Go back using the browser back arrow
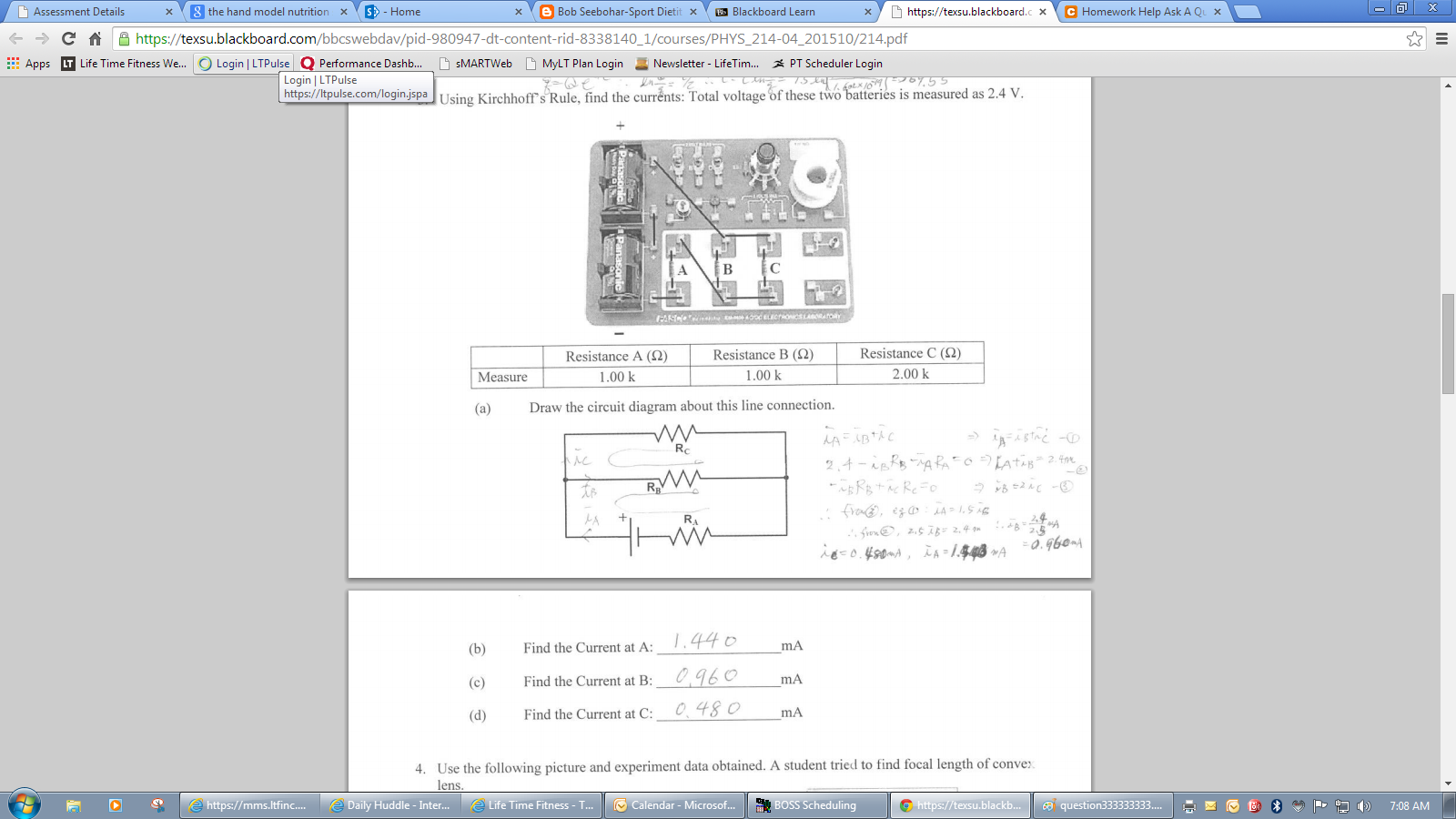This screenshot has width=1456, height=819. (x=15, y=38)
